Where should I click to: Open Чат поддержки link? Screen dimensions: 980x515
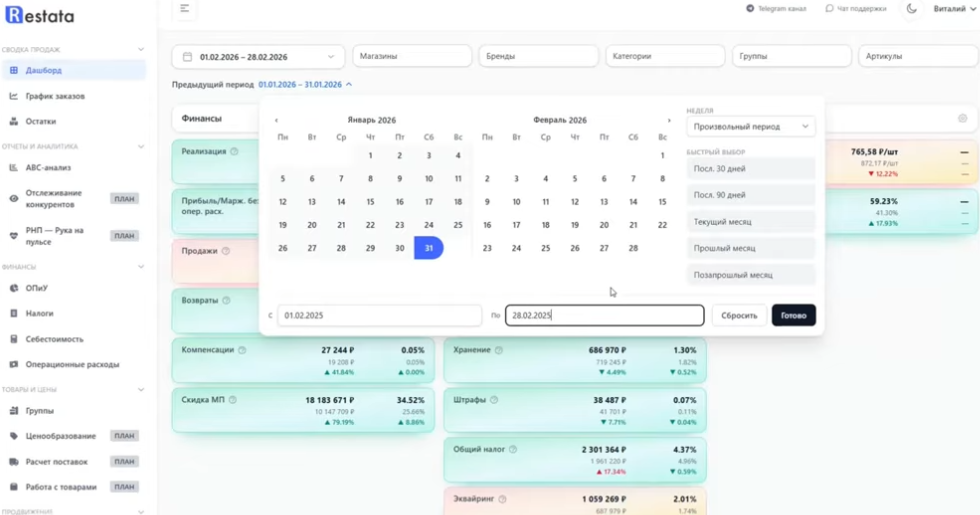[x=856, y=9]
